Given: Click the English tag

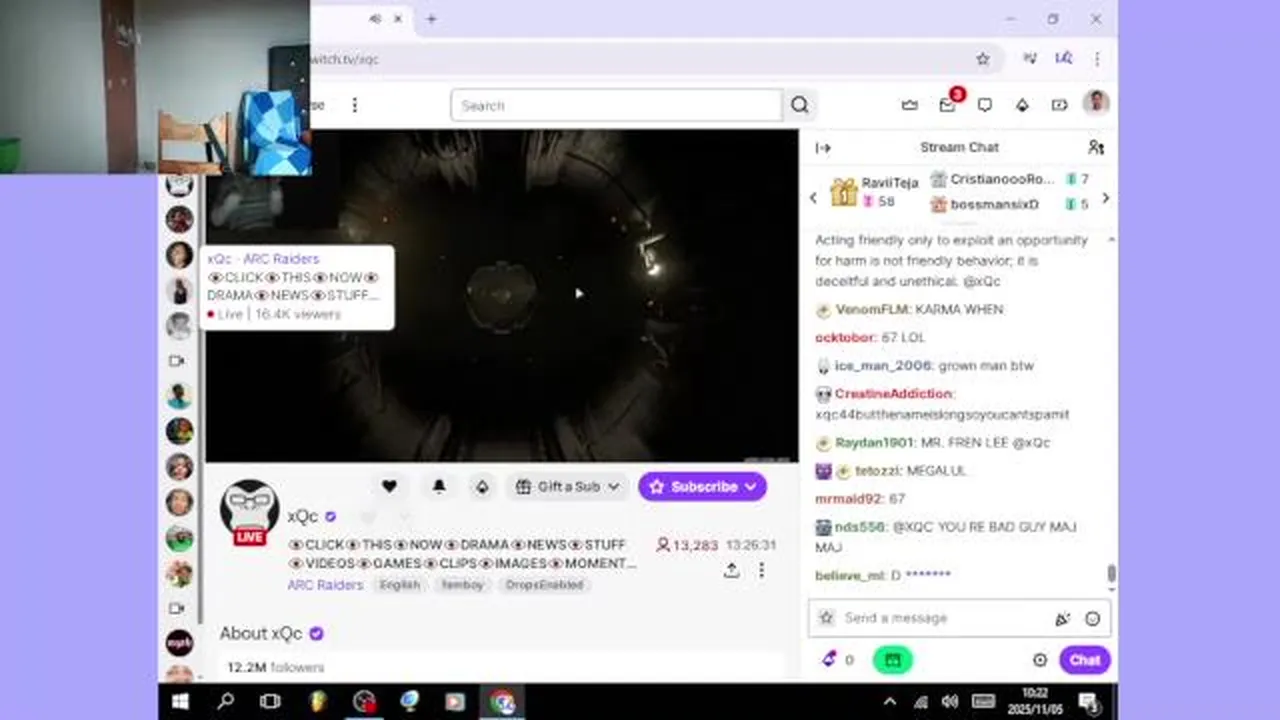Looking at the screenshot, I should 400,585.
